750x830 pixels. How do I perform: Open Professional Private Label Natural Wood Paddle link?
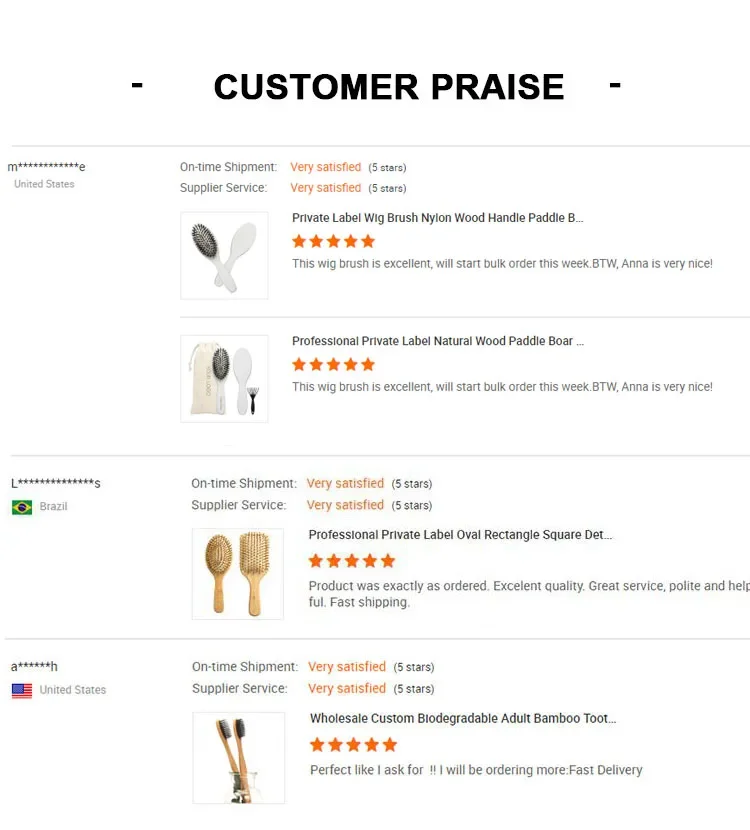point(438,341)
